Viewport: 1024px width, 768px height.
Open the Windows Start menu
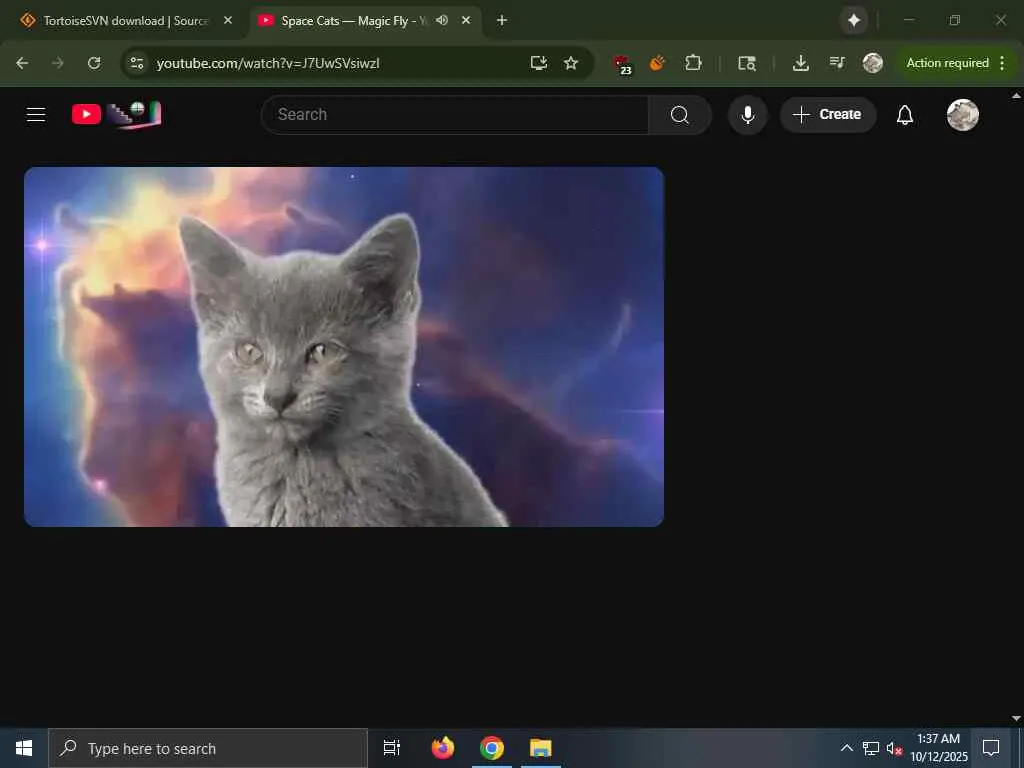tap(24, 748)
